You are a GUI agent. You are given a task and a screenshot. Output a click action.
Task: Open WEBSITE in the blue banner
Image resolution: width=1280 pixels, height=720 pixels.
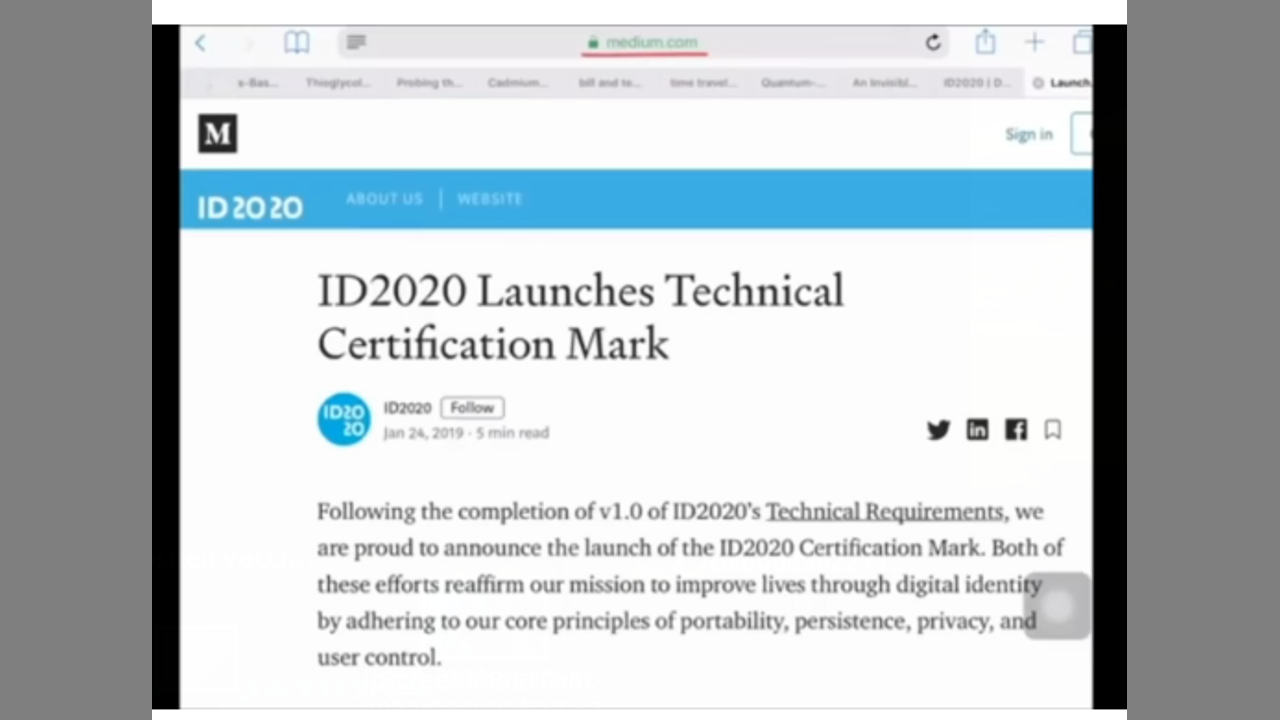point(490,199)
